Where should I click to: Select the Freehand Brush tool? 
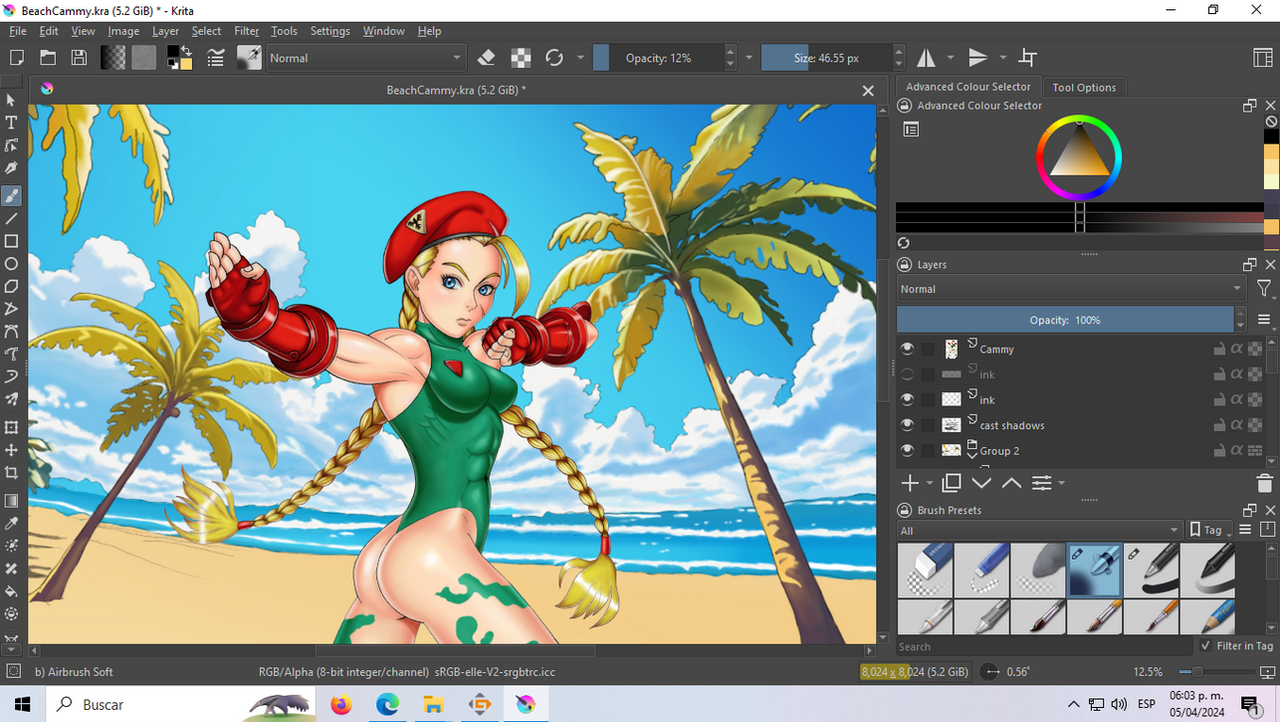coord(11,195)
